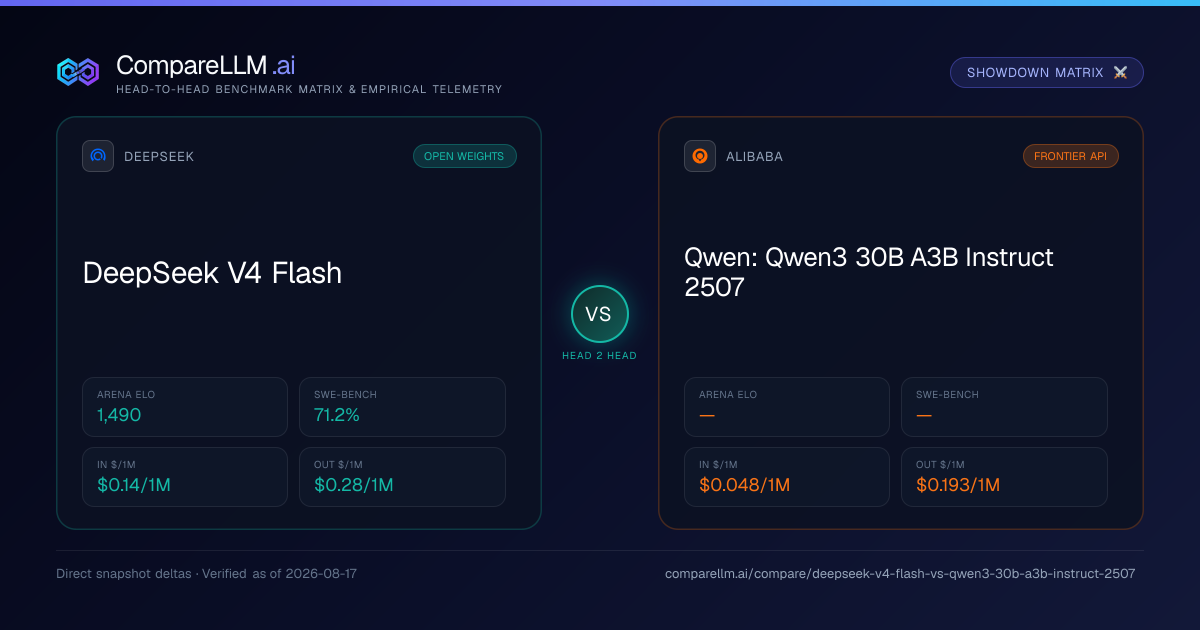Select the Frontier API badge
The image size is (1200, 630).
pos(1070,156)
